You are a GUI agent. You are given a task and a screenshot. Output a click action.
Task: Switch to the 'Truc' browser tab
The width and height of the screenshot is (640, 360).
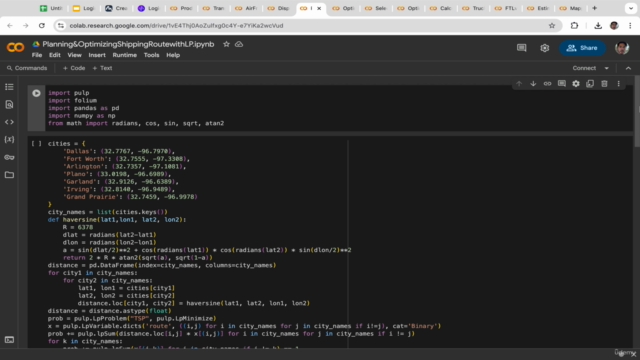pos(473,8)
